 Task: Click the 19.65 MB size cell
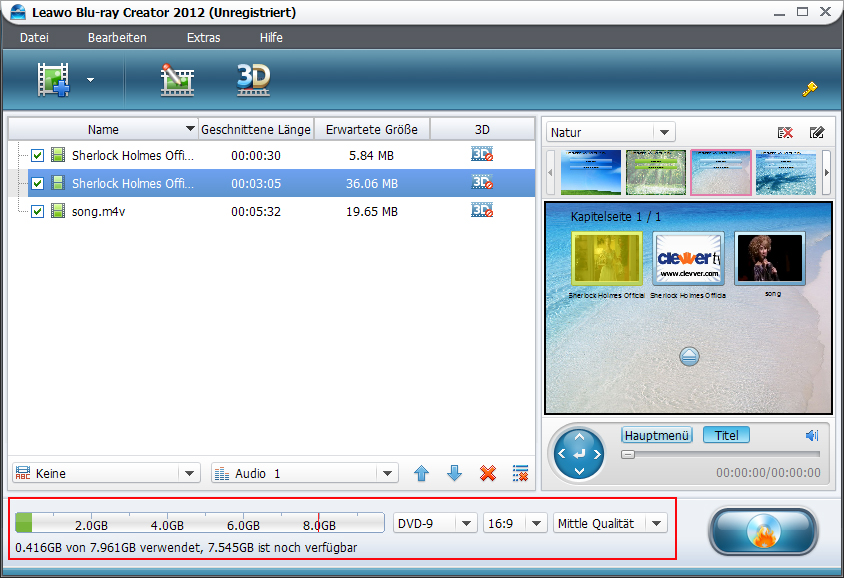[372, 212]
